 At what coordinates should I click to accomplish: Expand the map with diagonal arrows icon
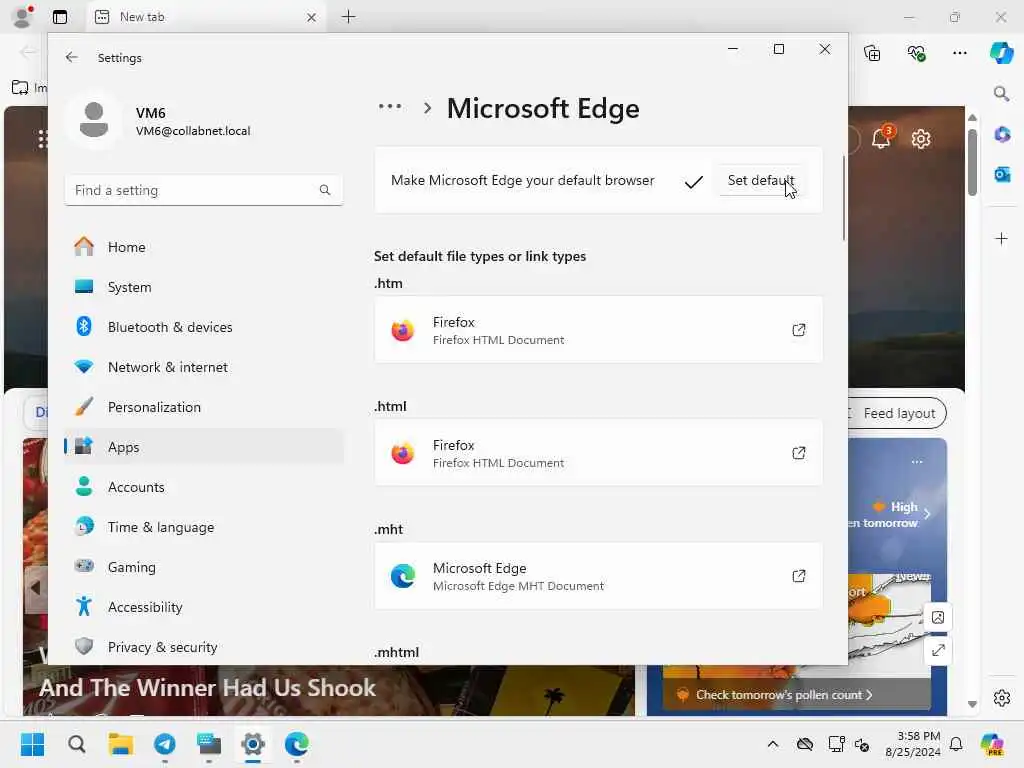[938, 650]
